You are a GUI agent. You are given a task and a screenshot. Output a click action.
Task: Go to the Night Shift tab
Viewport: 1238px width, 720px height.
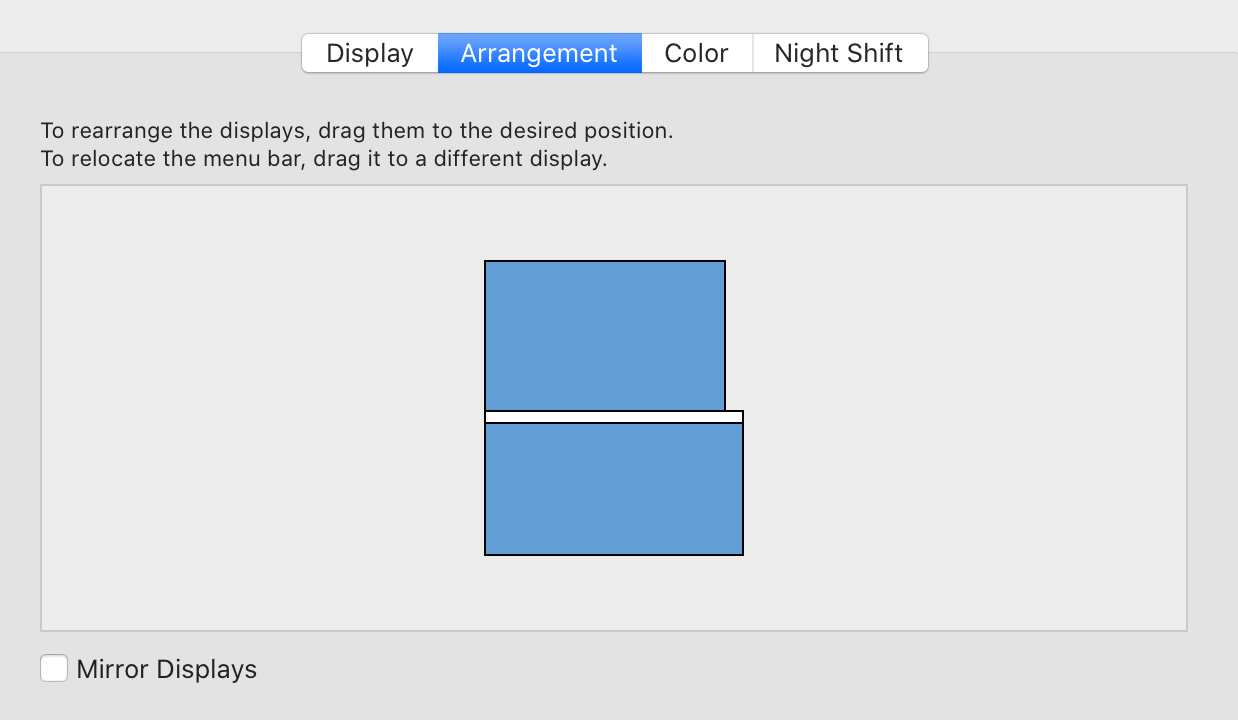(x=839, y=53)
